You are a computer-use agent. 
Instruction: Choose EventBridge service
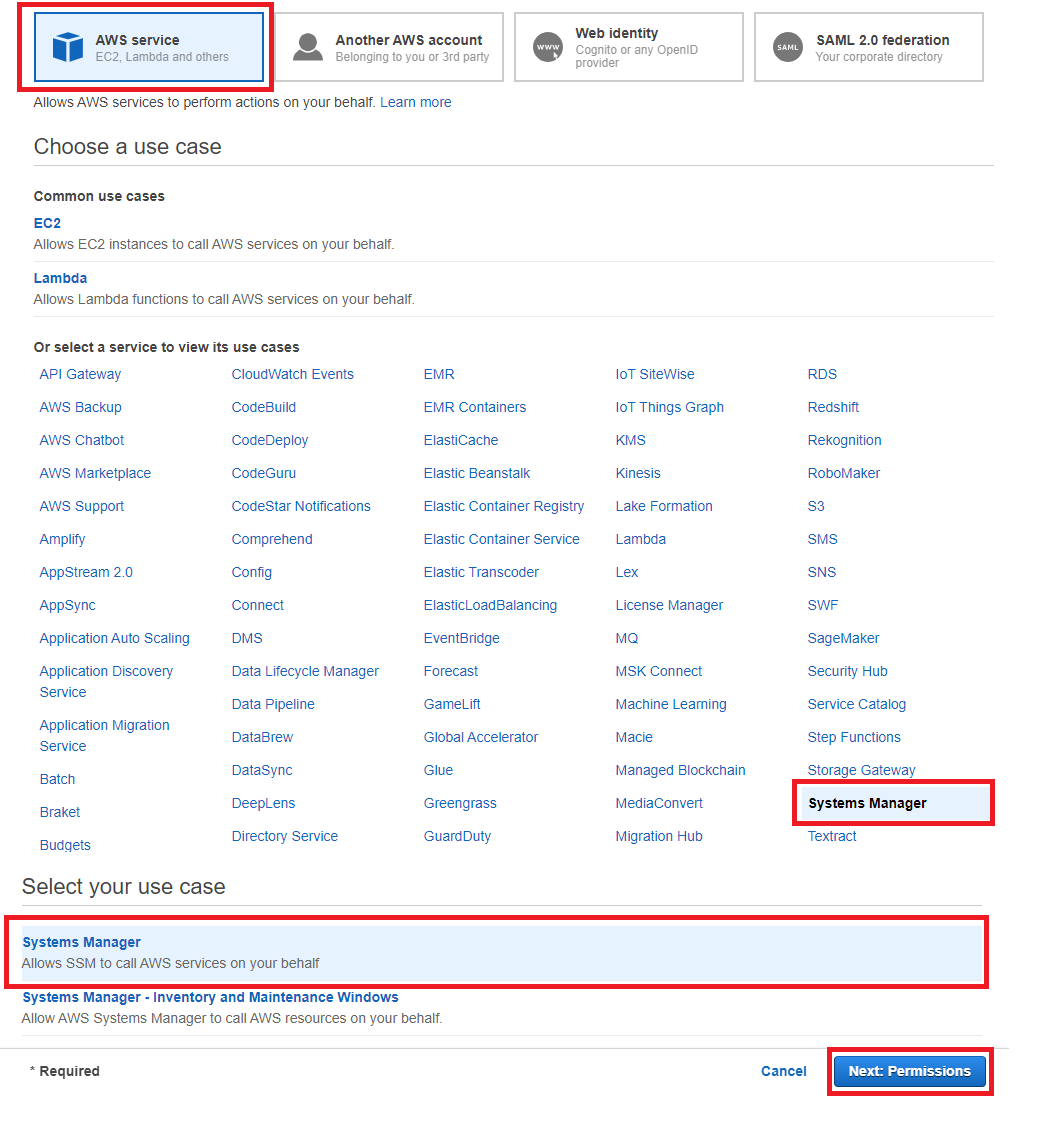tap(462, 639)
